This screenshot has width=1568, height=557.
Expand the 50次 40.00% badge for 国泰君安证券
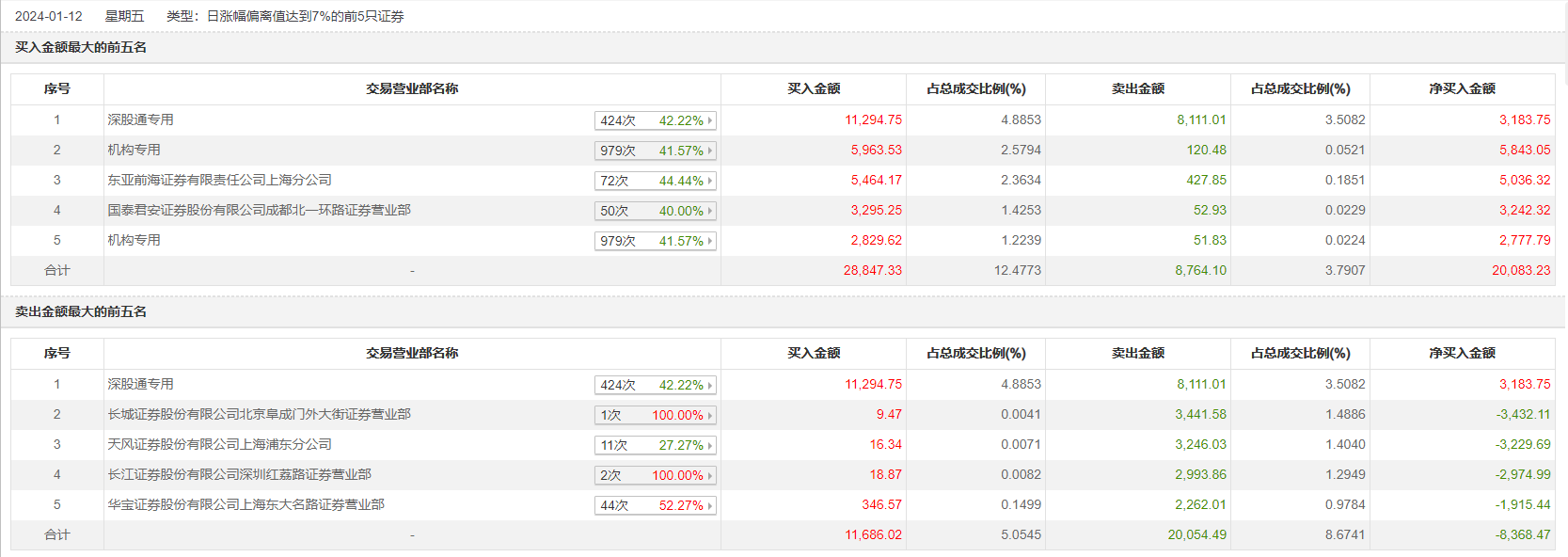[656, 211]
